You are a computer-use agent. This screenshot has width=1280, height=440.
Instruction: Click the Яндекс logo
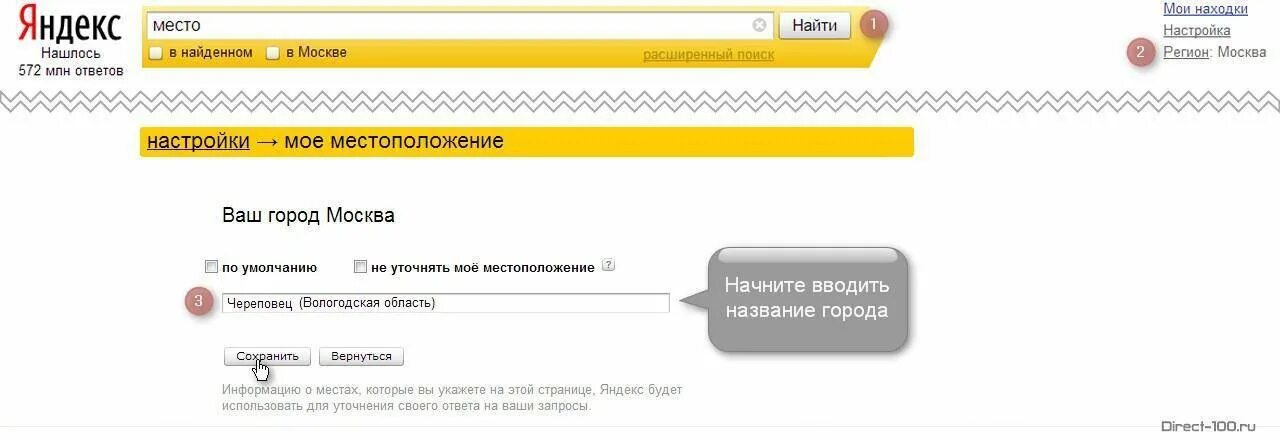(x=70, y=24)
